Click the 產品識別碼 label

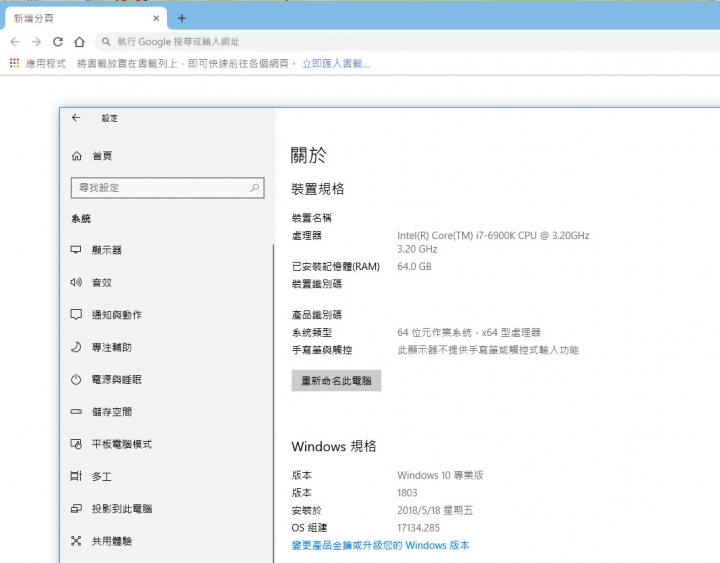(317, 315)
